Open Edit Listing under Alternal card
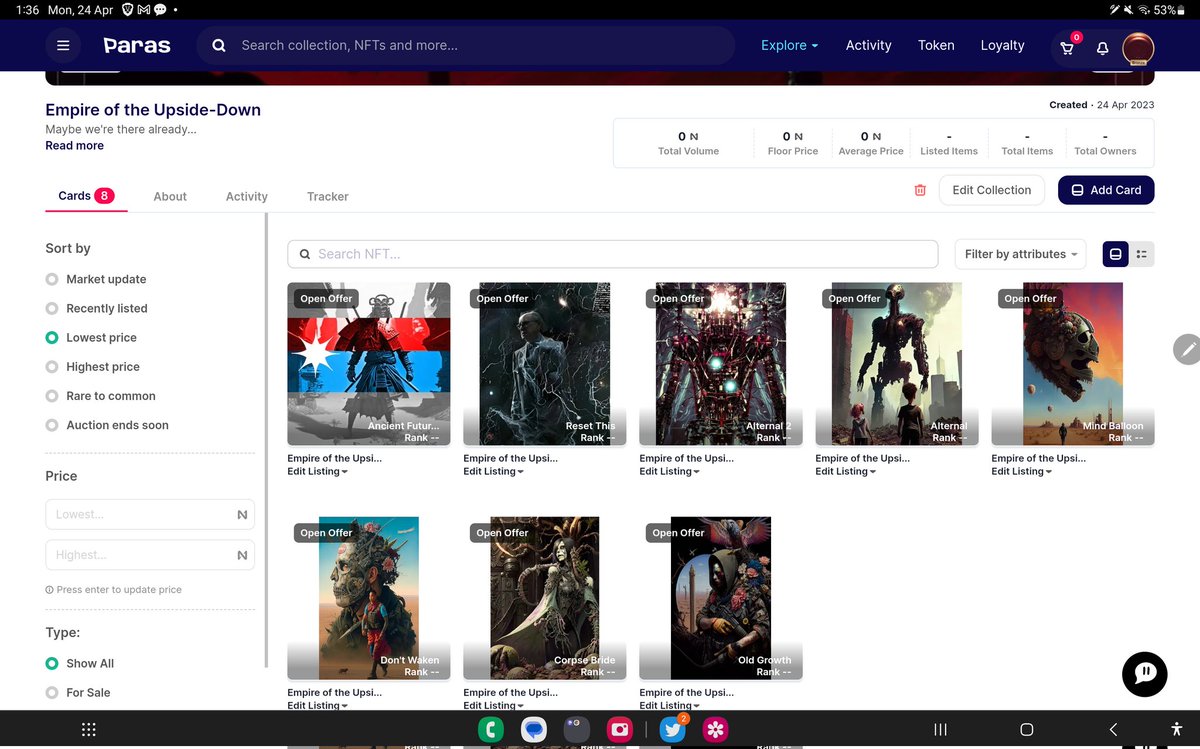The image size is (1200, 749). (845, 471)
